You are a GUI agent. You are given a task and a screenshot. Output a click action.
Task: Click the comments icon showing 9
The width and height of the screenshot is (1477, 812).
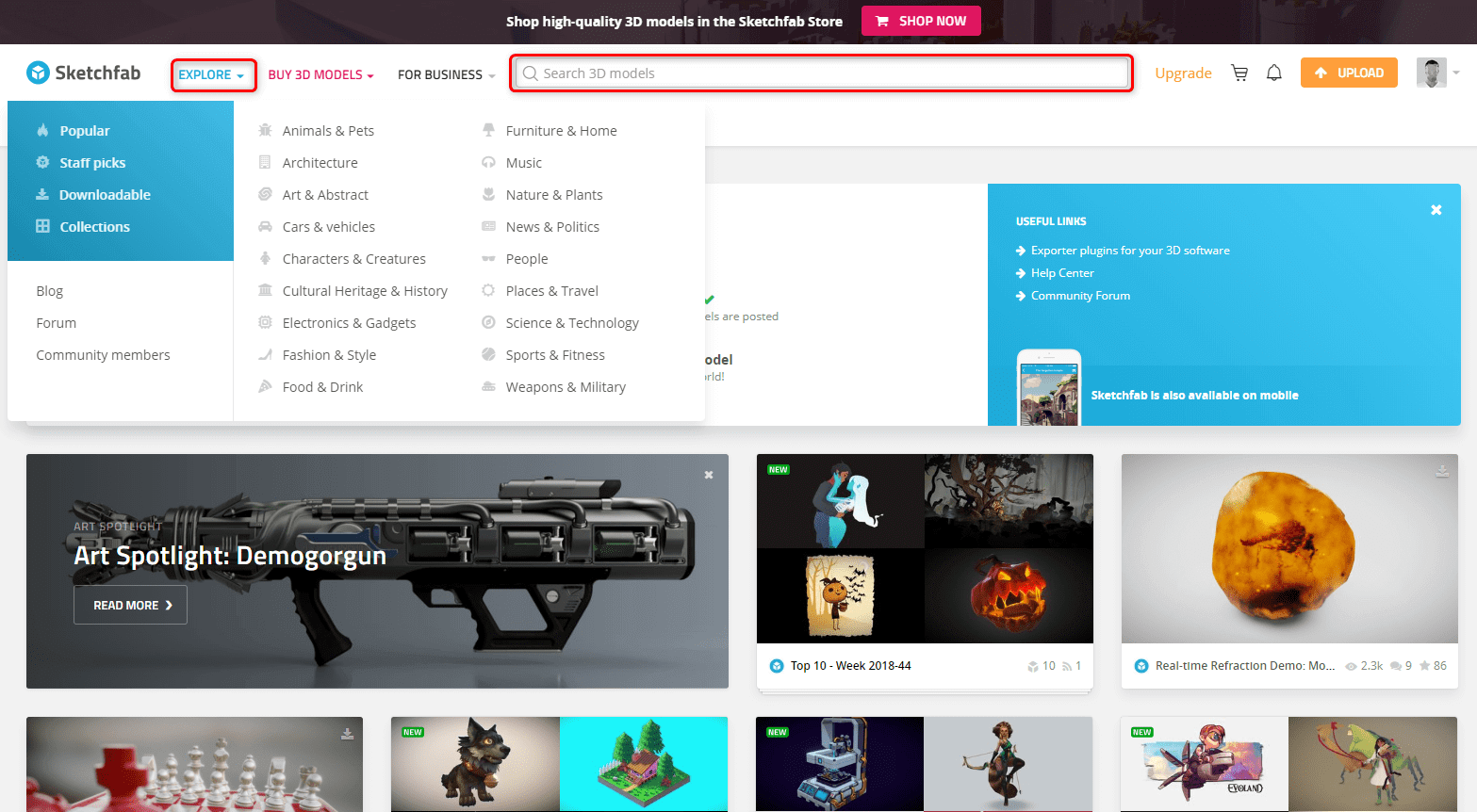pos(1396,666)
